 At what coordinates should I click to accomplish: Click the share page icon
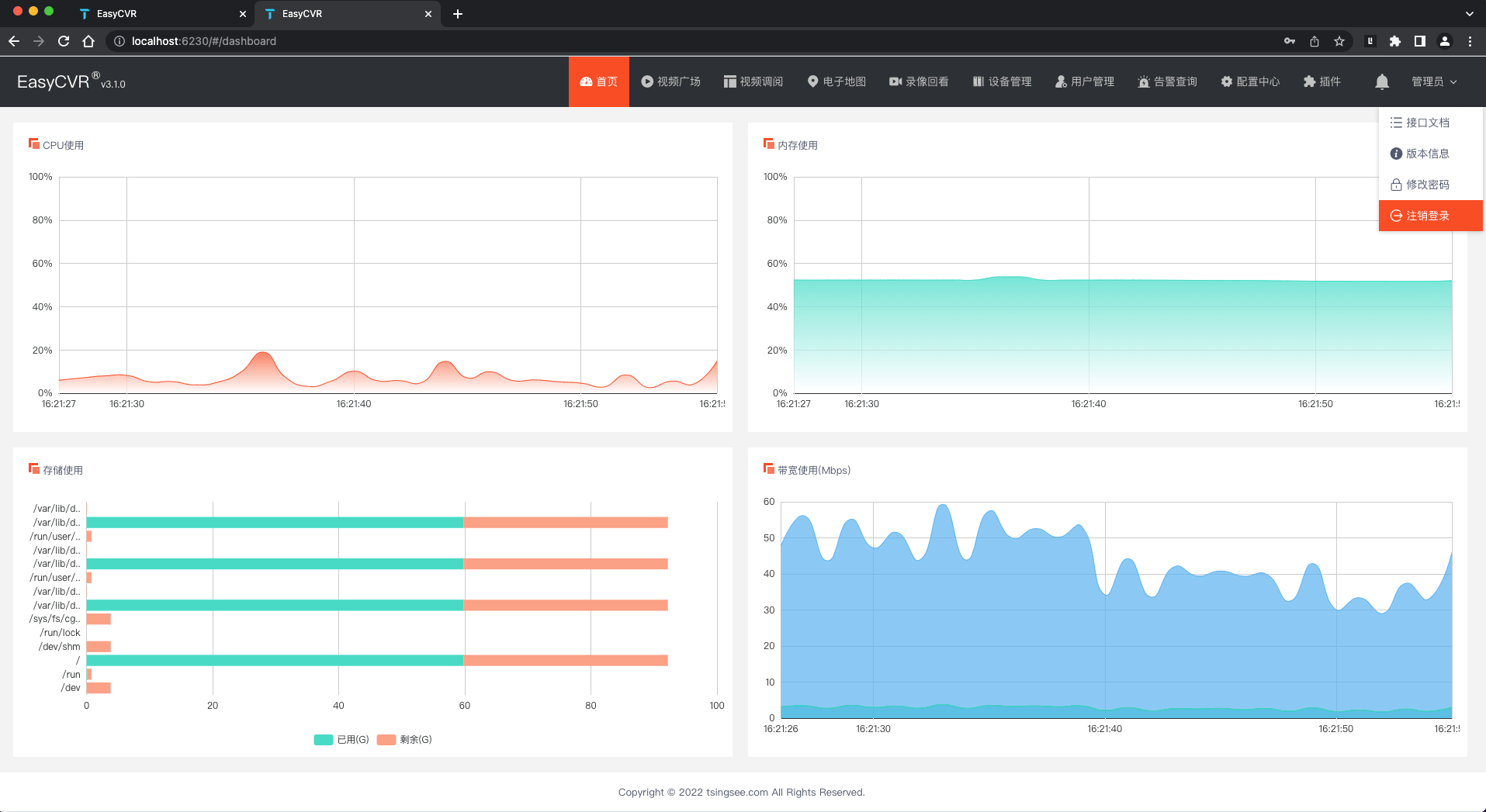point(1315,41)
